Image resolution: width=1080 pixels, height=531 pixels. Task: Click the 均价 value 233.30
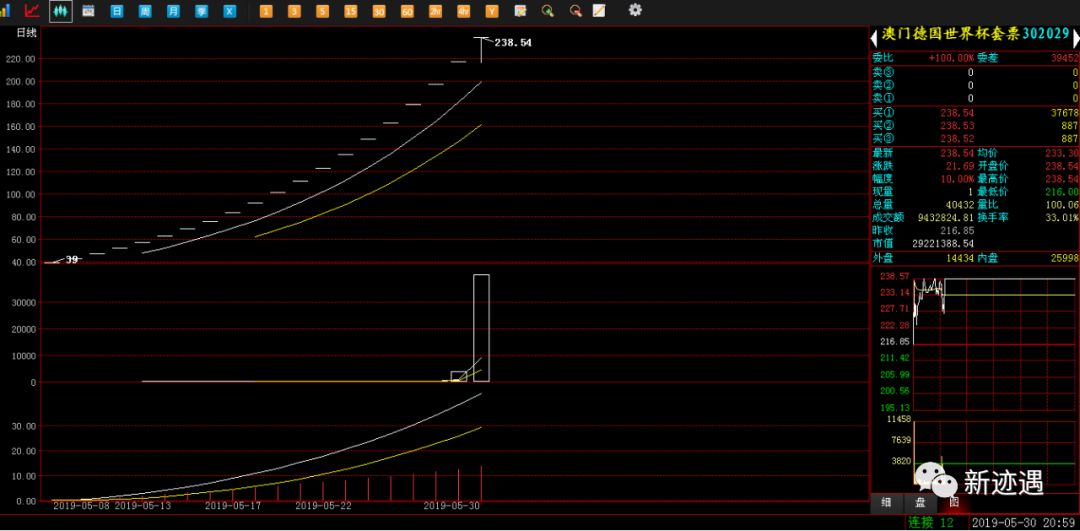point(1061,152)
